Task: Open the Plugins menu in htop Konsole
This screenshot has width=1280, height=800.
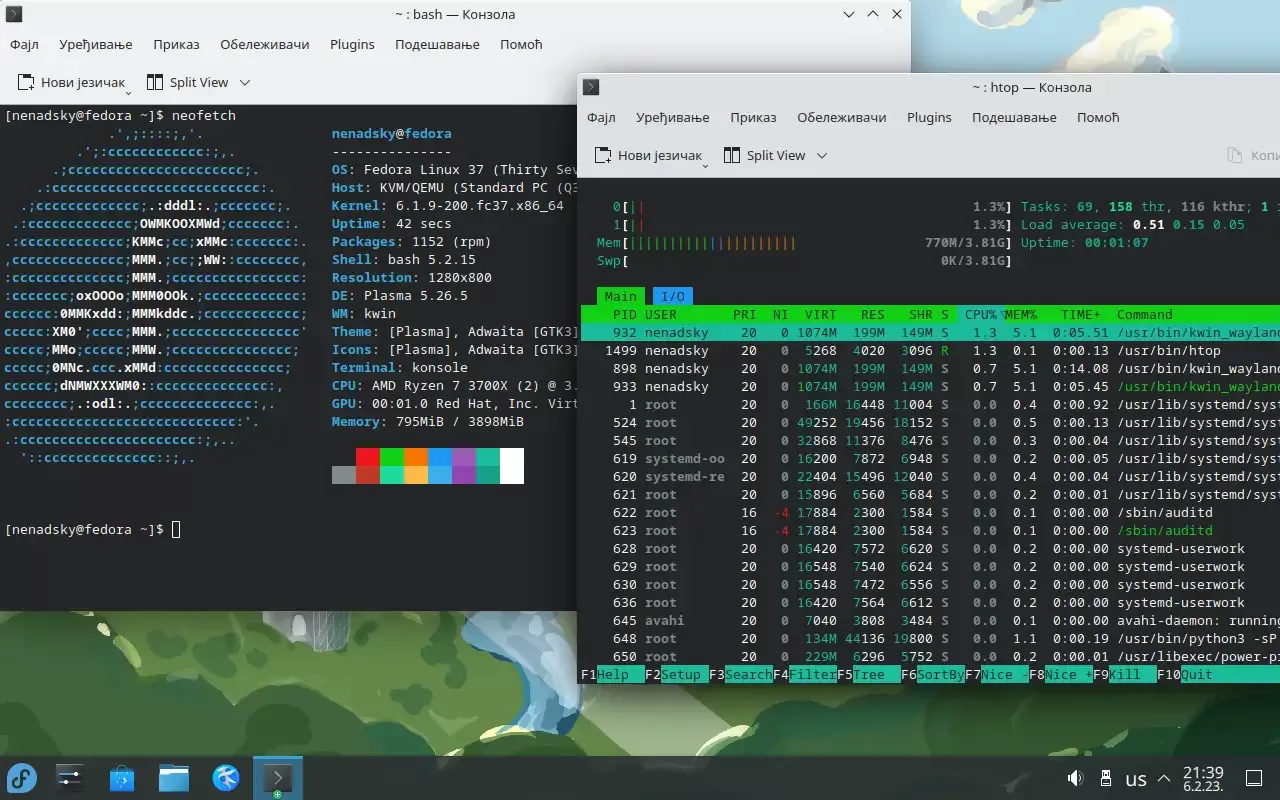Action: 929,117
